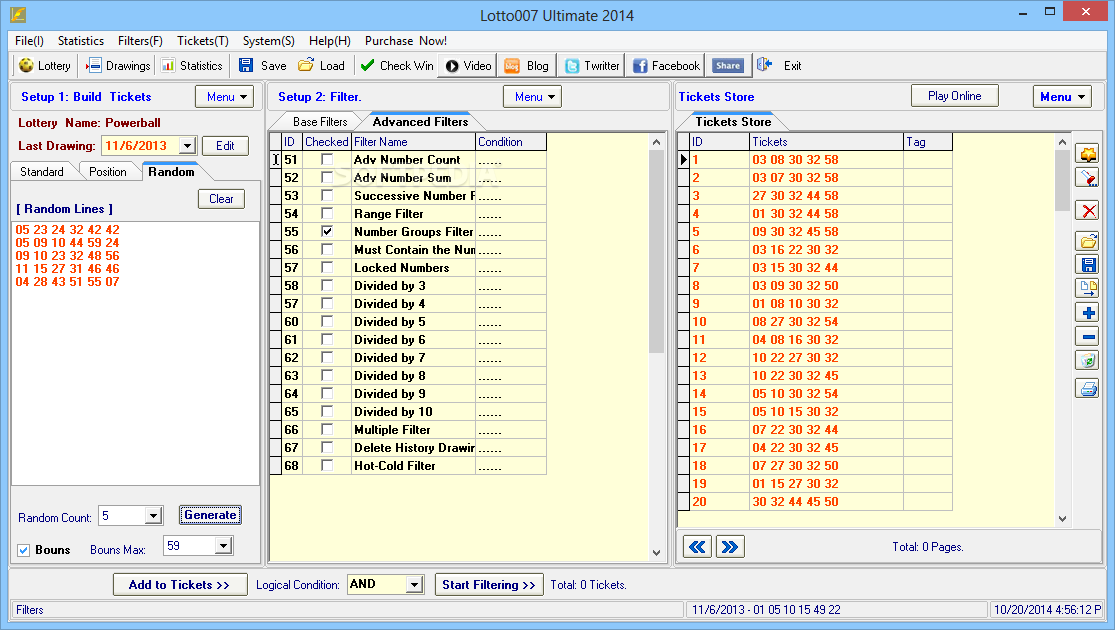Click the paint/clear icon in Tickets Store sidebar
The width and height of the screenshot is (1115, 630).
1087,178
